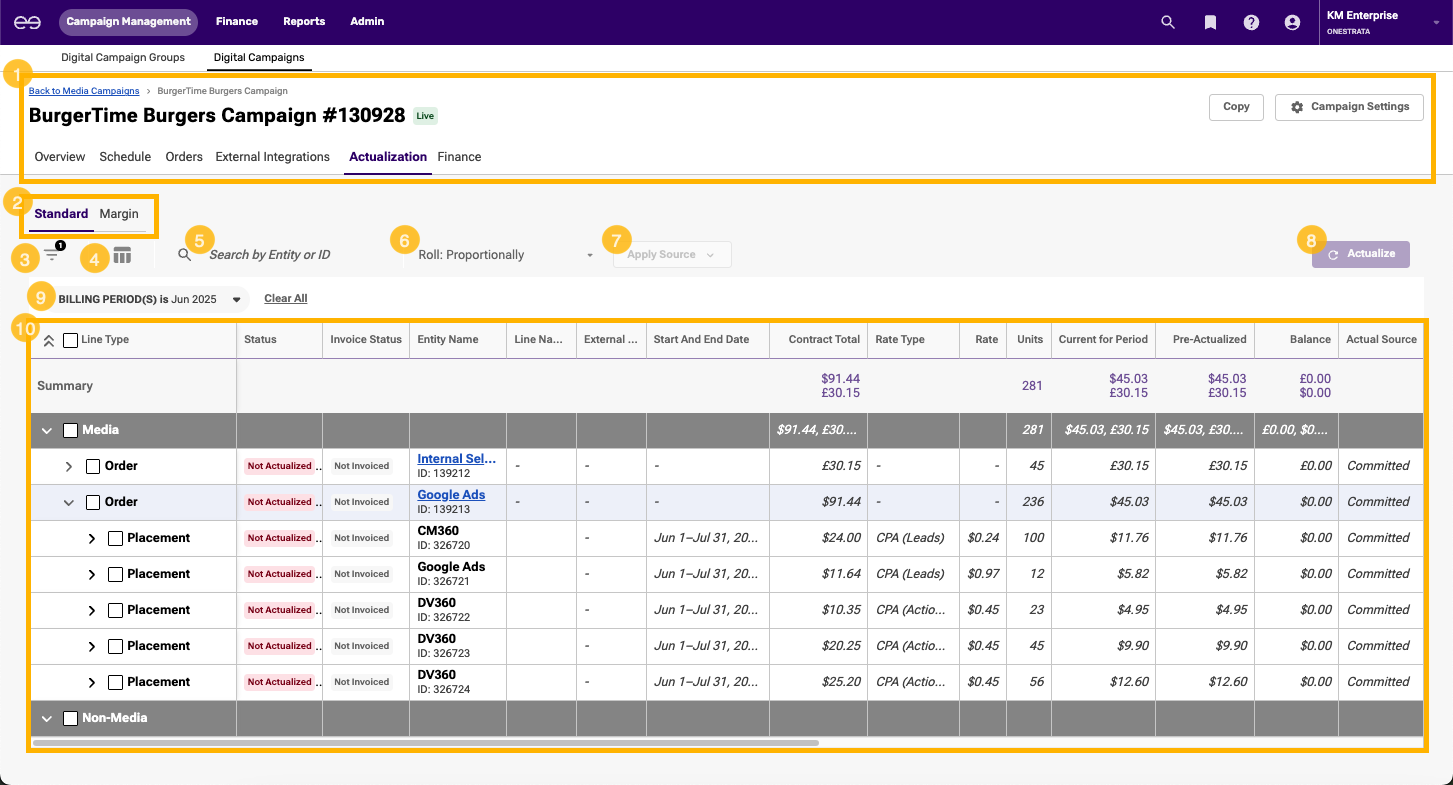This screenshot has height=785, width=1453.
Task: Switch to the Margin view tab
Action: (x=119, y=214)
